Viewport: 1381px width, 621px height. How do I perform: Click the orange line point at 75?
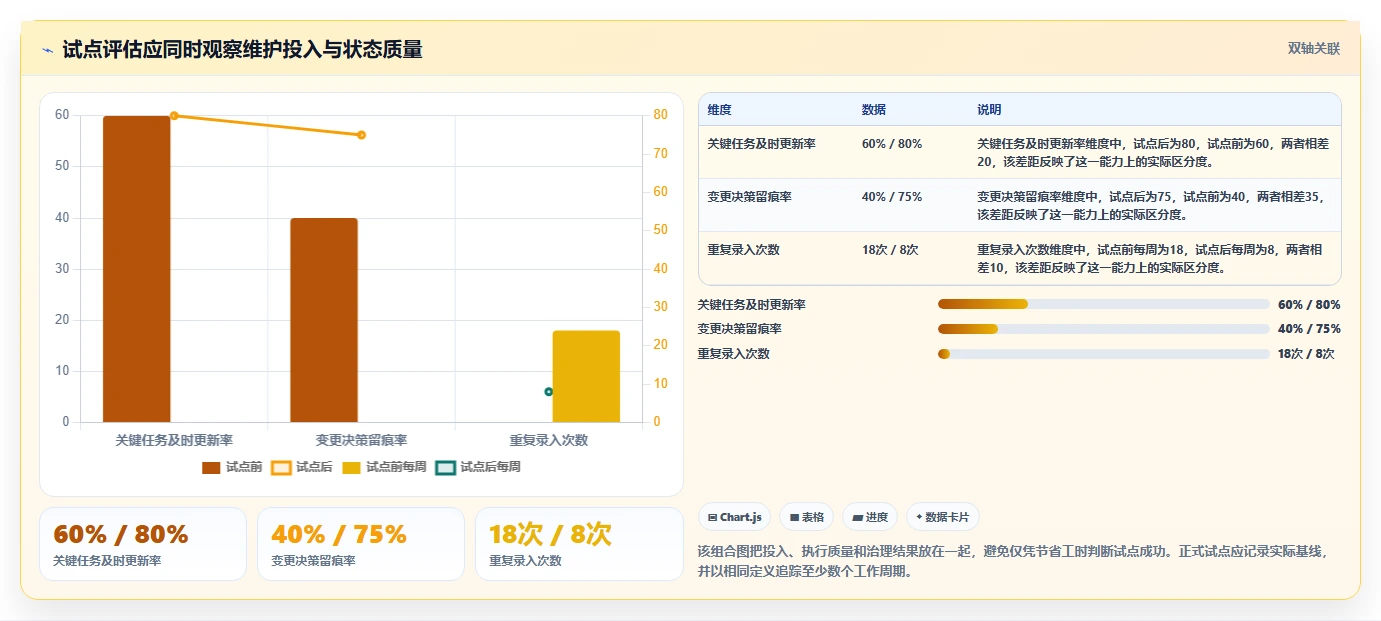361,135
